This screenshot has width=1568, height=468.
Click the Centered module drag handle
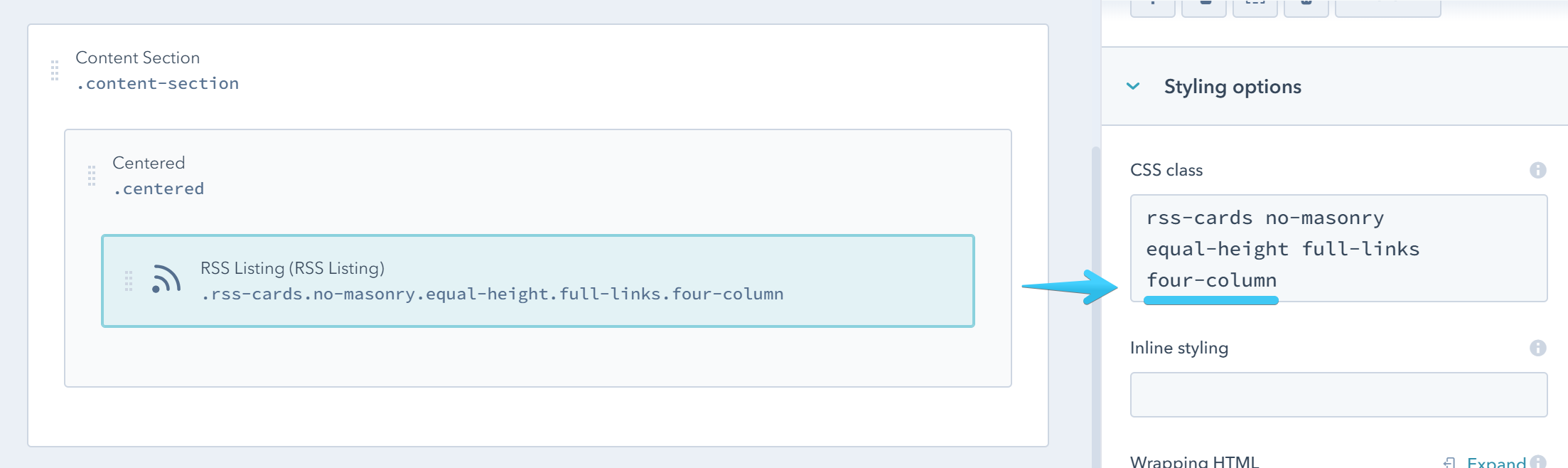92,175
